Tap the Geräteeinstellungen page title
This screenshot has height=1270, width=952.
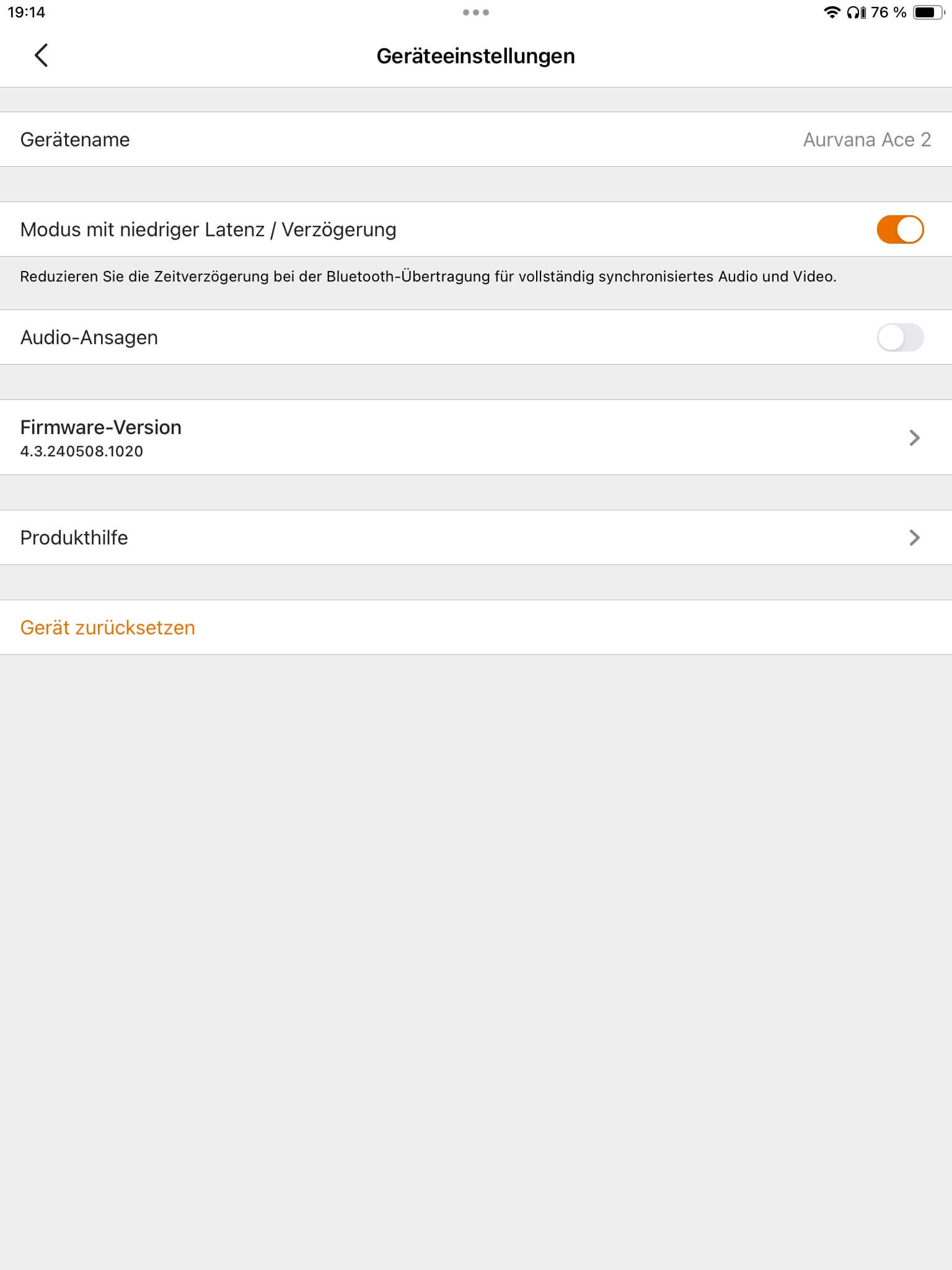pos(476,56)
